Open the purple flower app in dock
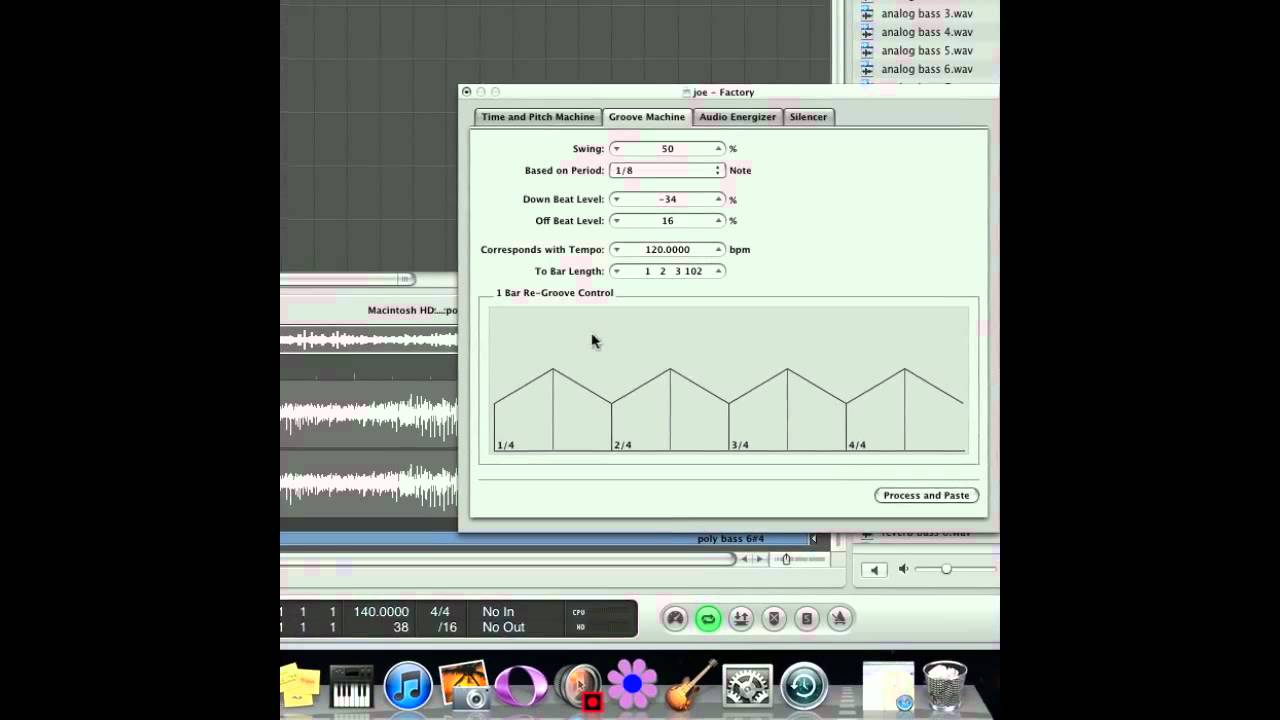This screenshot has width=1280, height=720. pyautogui.click(x=633, y=685)
